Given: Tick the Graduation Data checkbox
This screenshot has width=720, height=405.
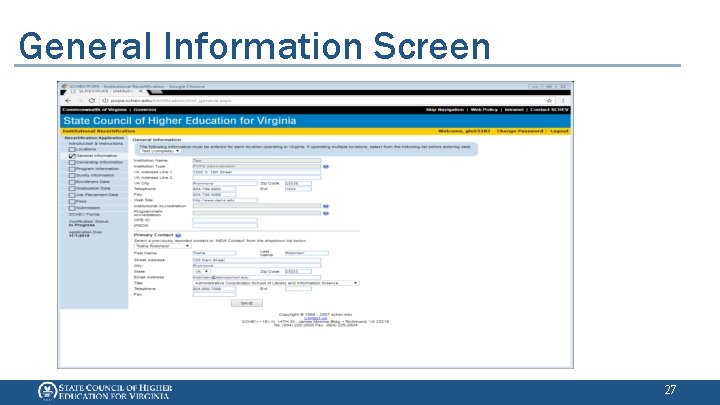Looking at the screenshot, I should 72,188.
